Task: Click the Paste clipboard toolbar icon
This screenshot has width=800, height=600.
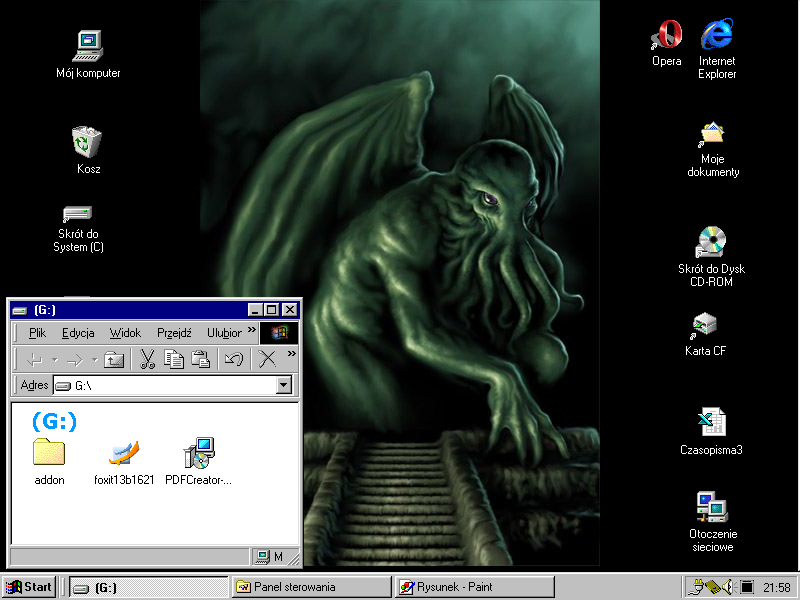Action: coord(201,359)
